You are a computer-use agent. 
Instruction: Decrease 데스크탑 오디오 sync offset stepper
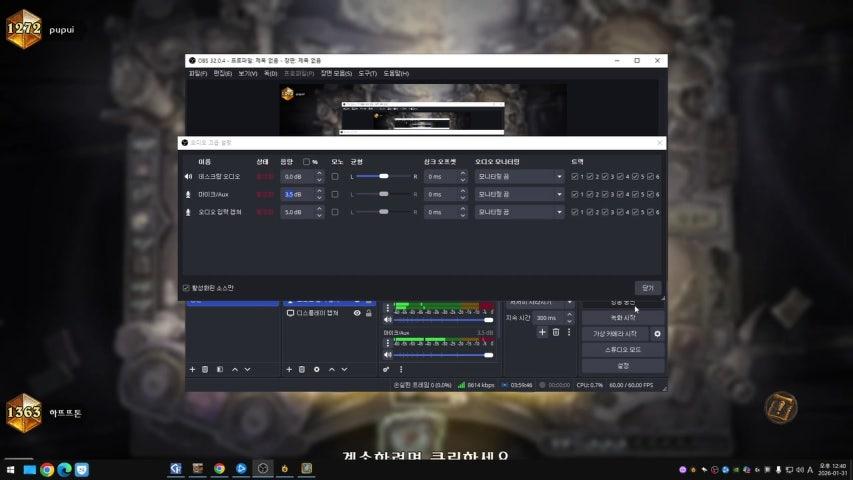click(x=463, y=180)
